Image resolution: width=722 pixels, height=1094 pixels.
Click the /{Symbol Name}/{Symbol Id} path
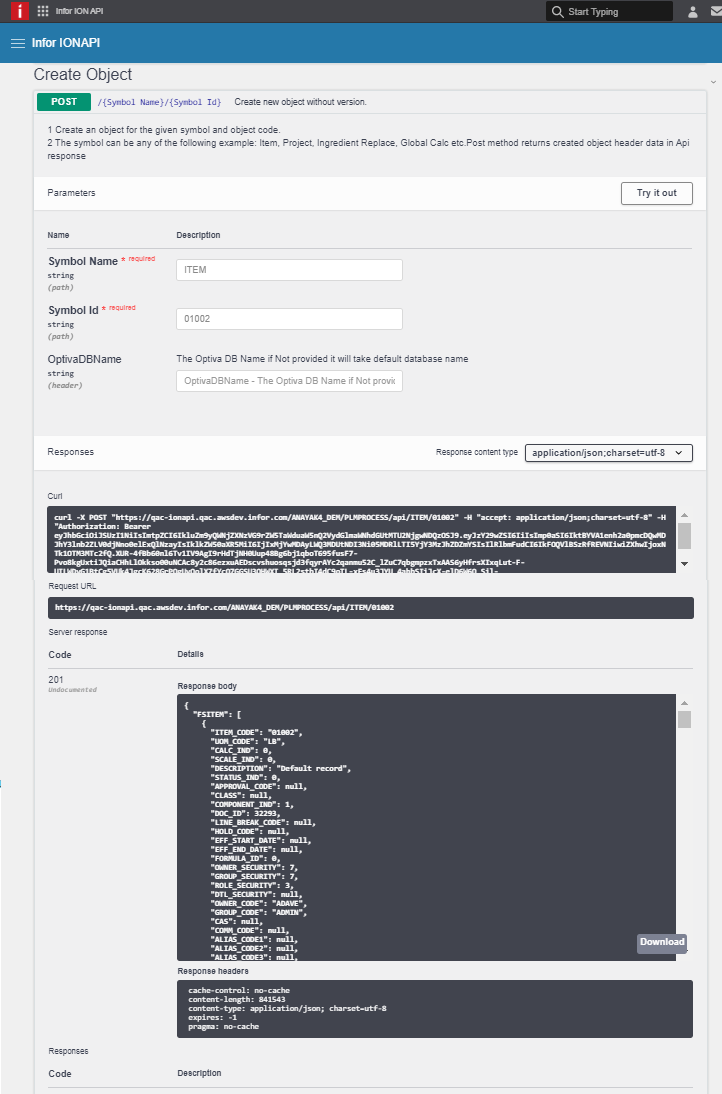point(159,102)
